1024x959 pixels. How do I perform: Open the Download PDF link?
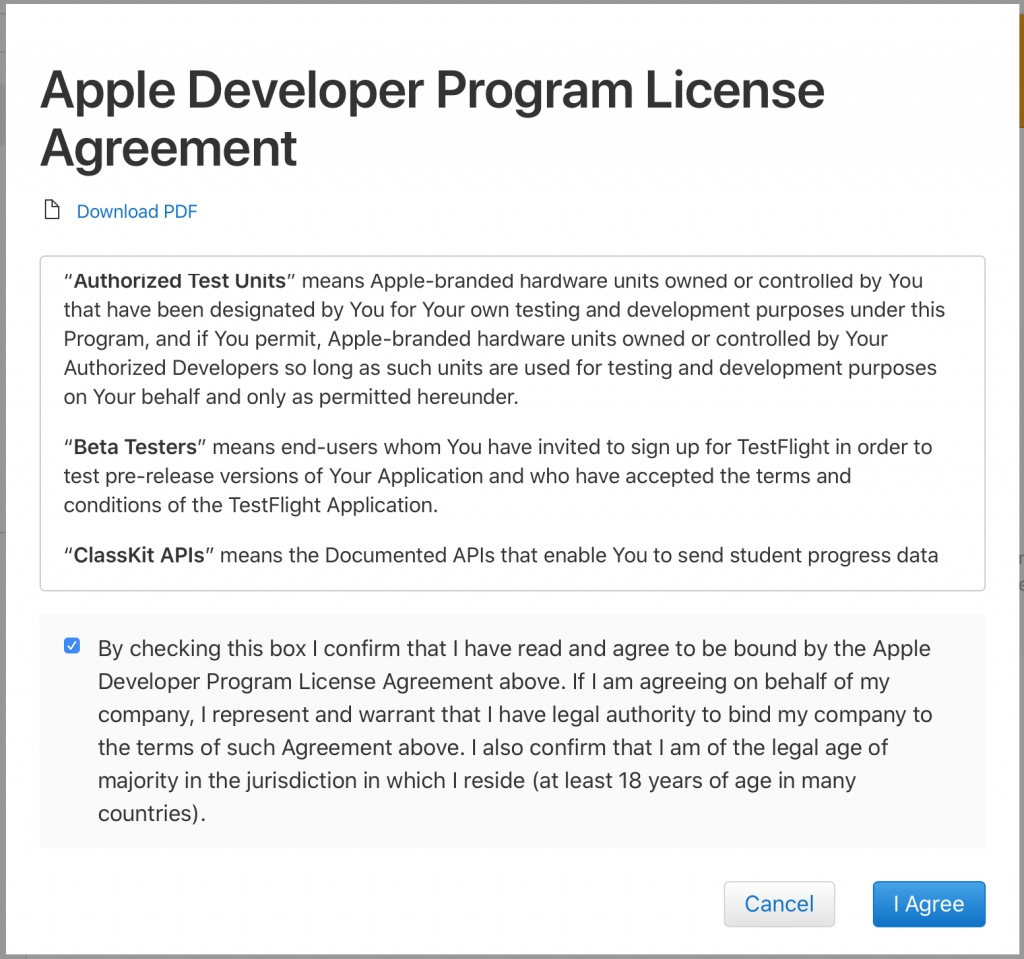pos(136,211)
